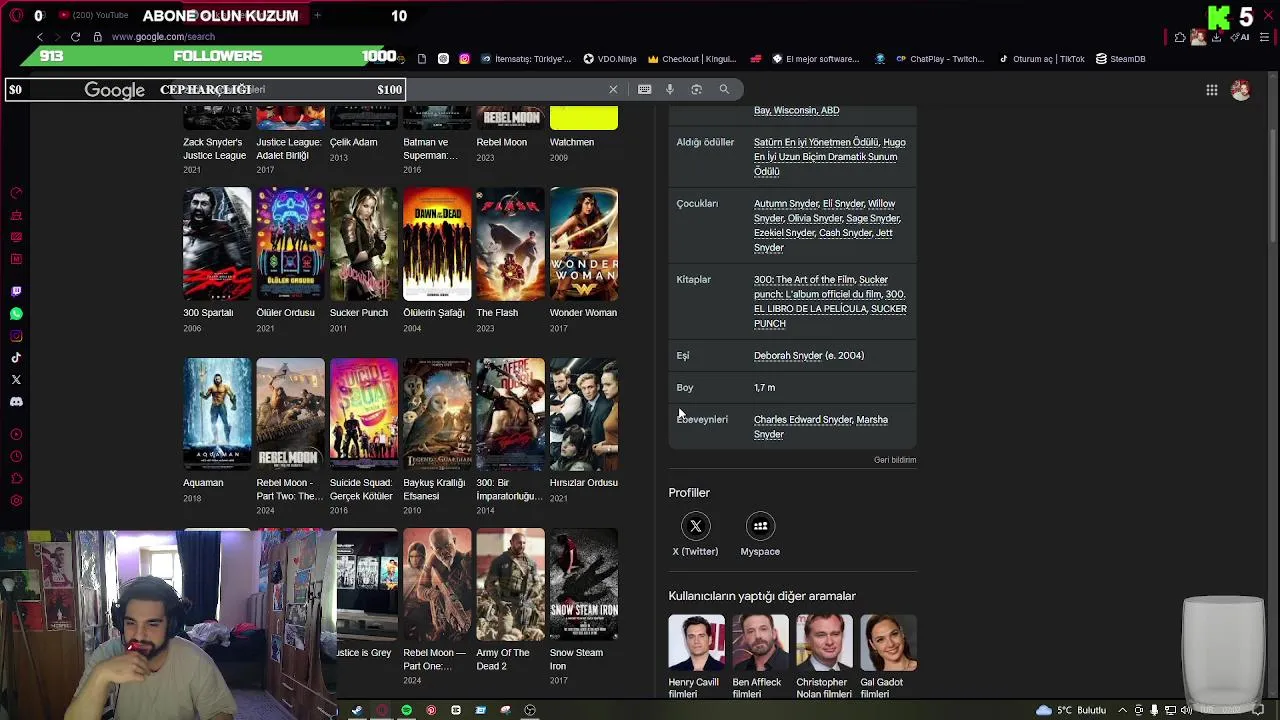Open Ben Affleck filmleri search
This screenshot has width=1280, height=720.
(x=760, y=657)
